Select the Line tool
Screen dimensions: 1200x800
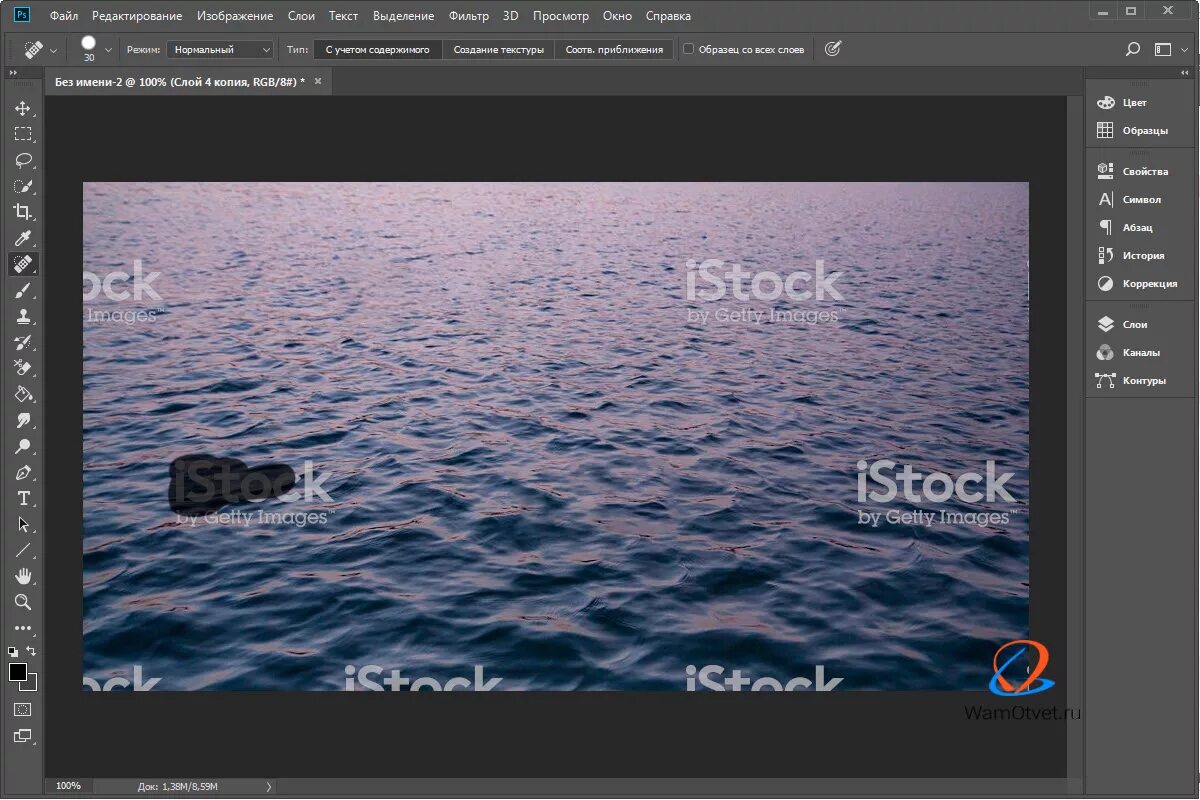[23, 550]
